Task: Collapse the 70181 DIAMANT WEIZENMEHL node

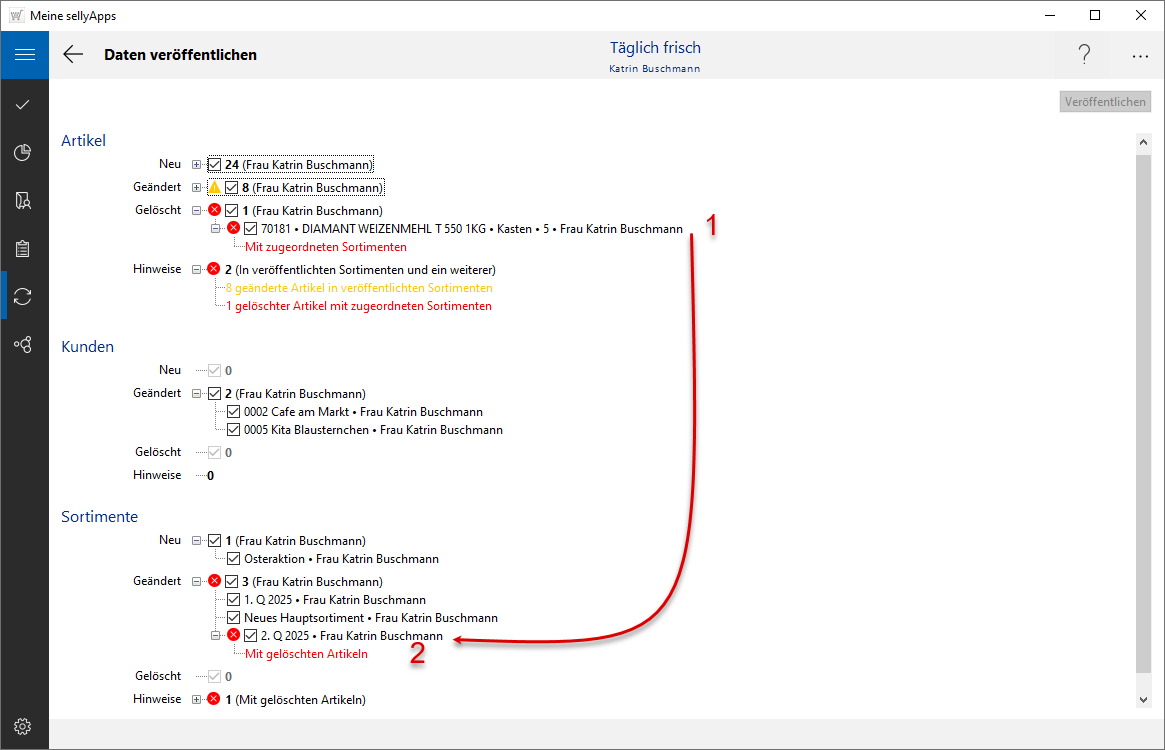Action: [x=215, y=228]
